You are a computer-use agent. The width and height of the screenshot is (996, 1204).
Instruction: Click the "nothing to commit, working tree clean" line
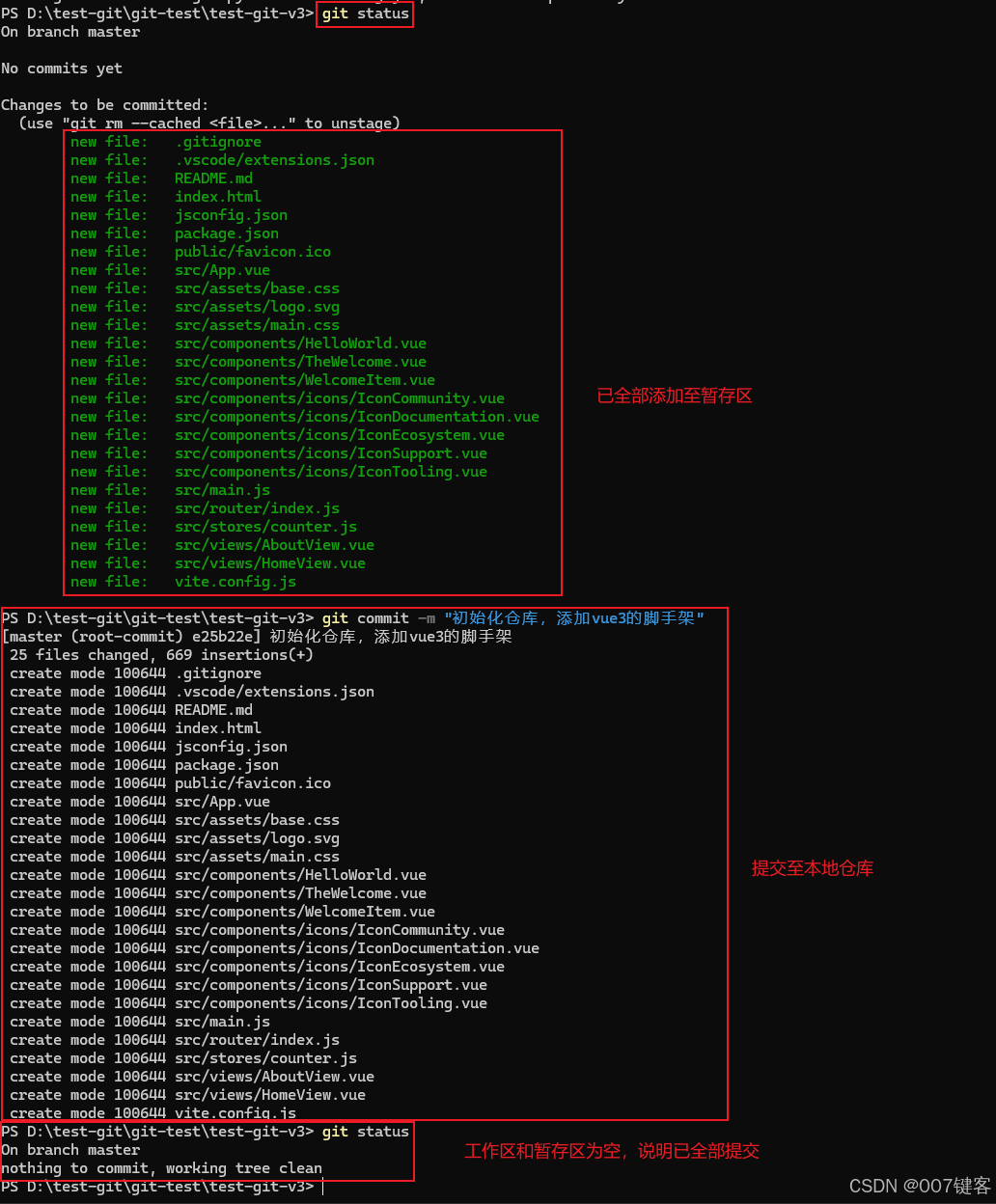click(x=161, y=1168)
